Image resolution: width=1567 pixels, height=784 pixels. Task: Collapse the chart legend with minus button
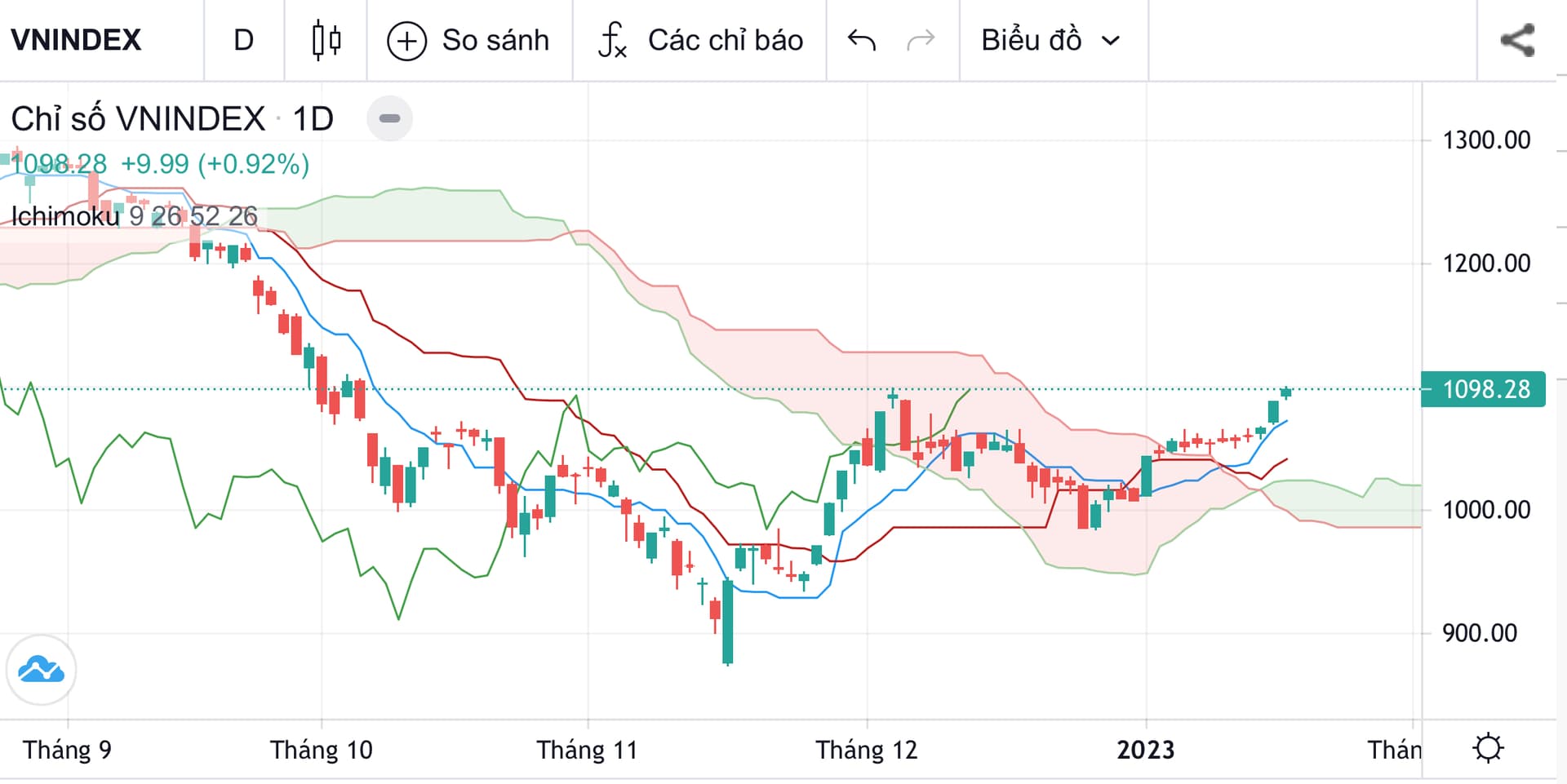click(x=389, y=118)
